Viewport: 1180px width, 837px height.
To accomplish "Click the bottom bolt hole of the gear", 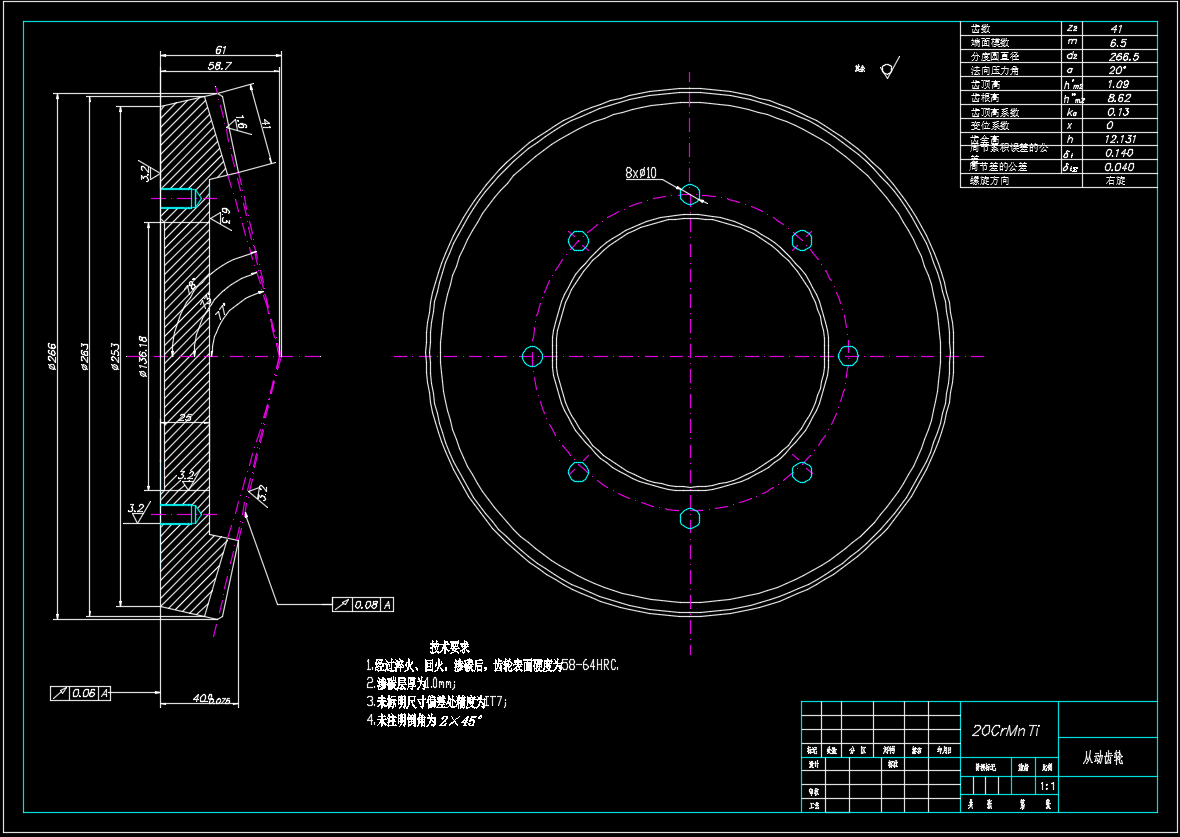I will (x=690, y=518).
